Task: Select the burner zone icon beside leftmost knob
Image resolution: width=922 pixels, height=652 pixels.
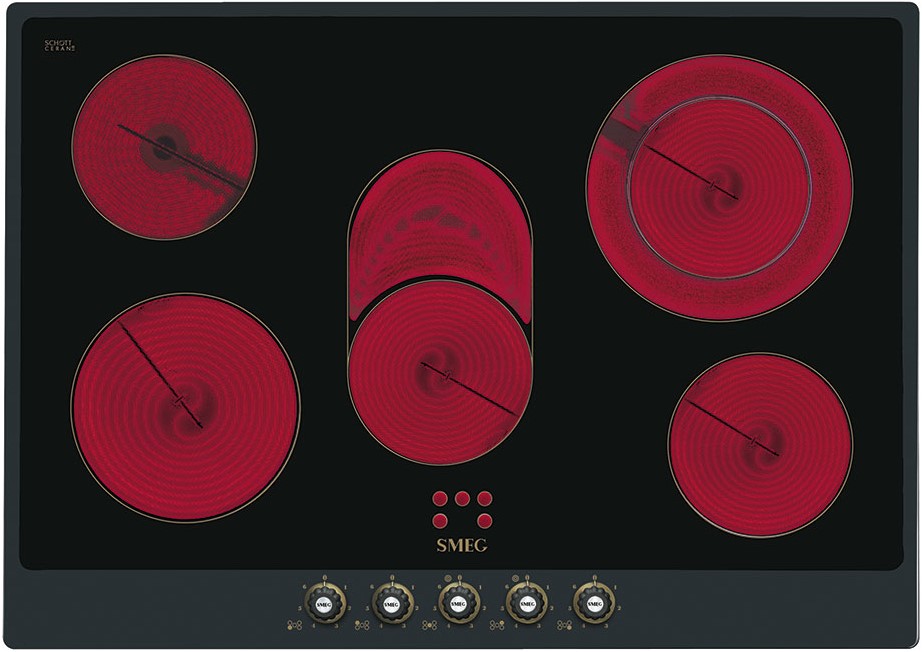Action: [294, 623]
